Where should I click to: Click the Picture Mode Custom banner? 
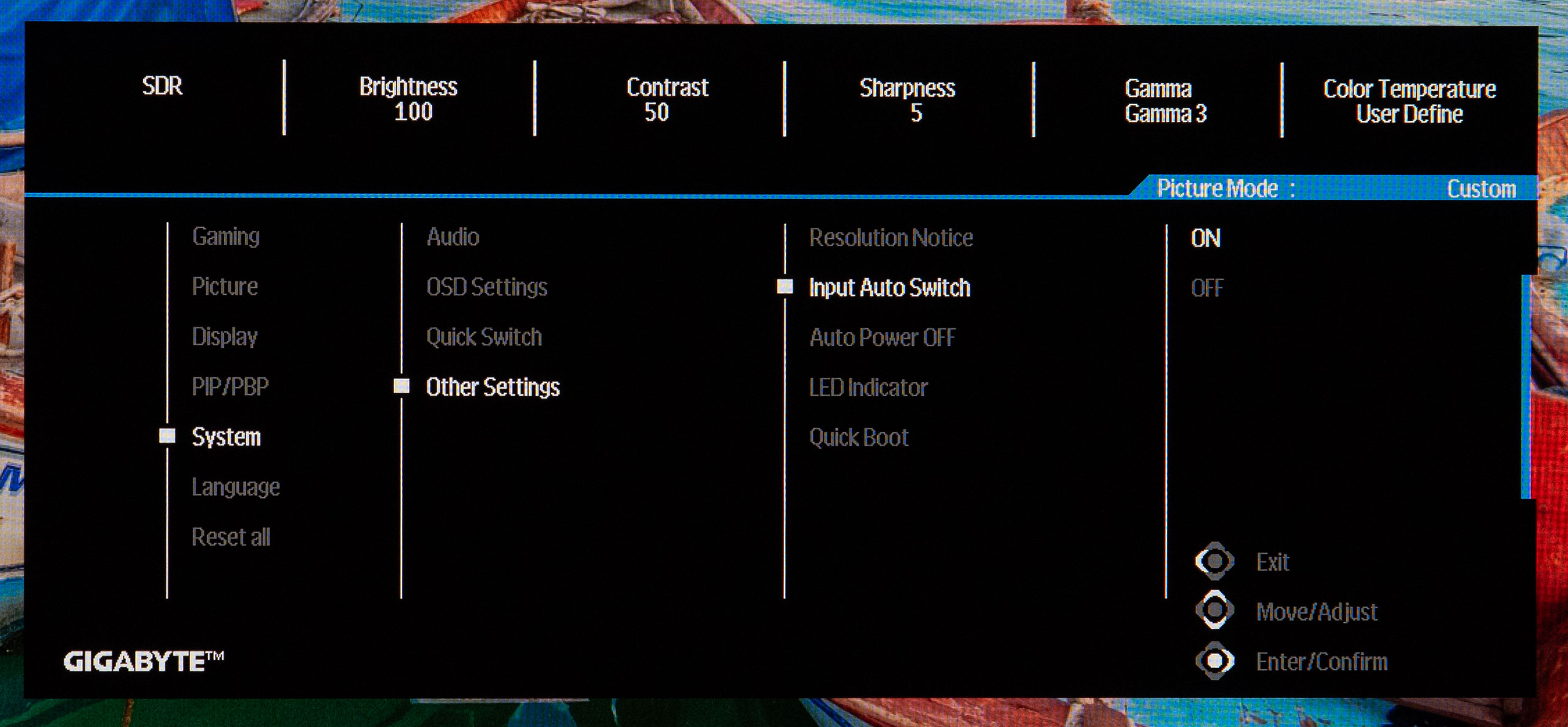coord(1335,188)
